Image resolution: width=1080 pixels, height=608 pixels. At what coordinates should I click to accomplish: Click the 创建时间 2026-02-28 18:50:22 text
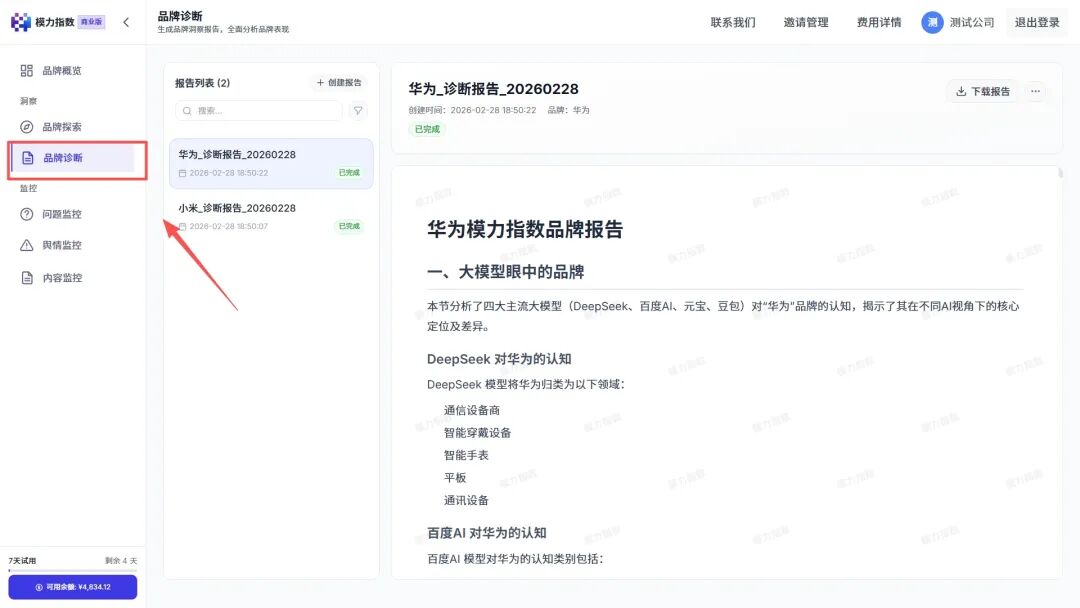(472, 110)
